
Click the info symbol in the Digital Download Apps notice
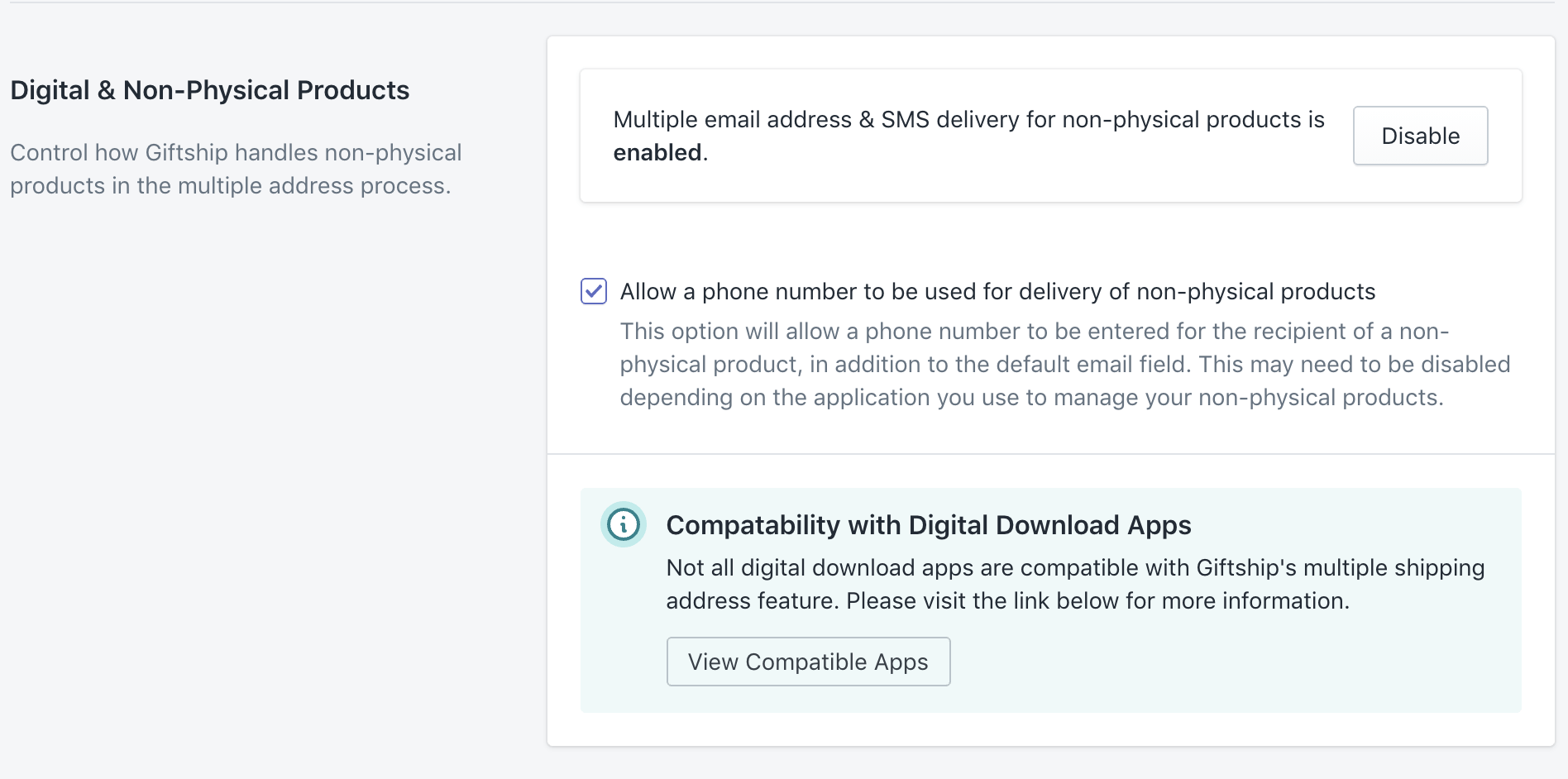pos(623,524)
